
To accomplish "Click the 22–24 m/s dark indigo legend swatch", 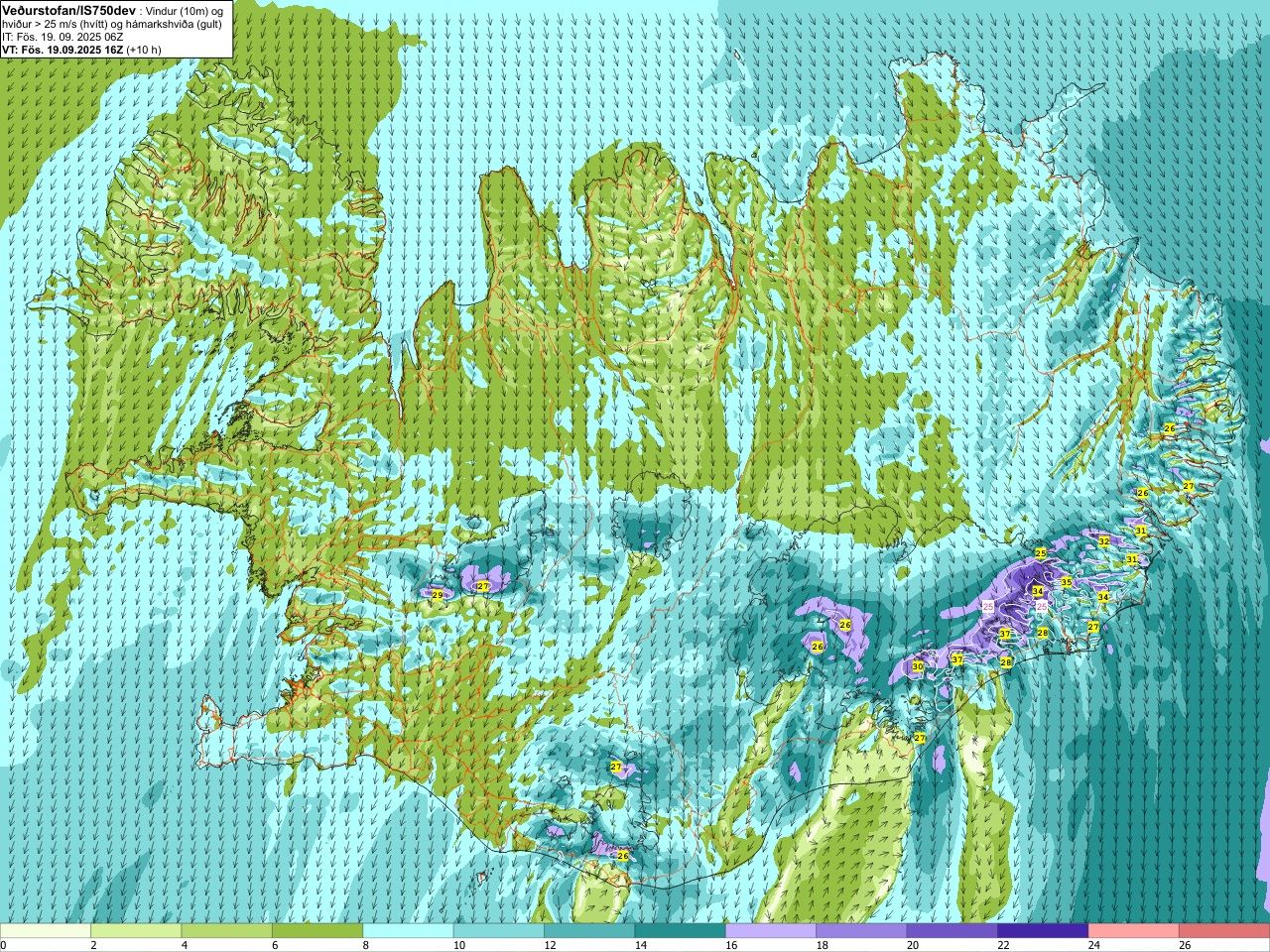I will (x=1043, y=931).
